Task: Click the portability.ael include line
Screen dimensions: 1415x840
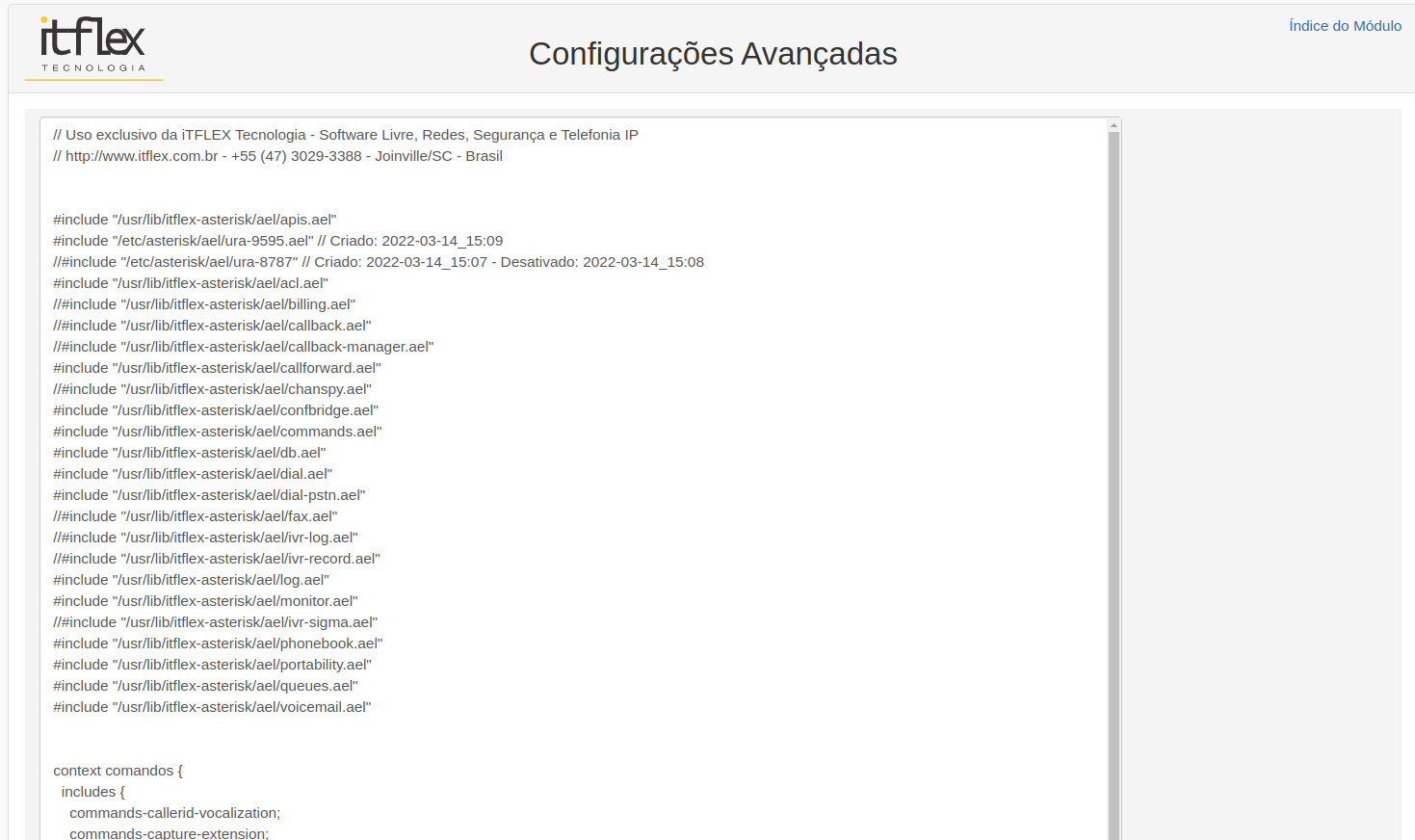Action: pos(212,665)
